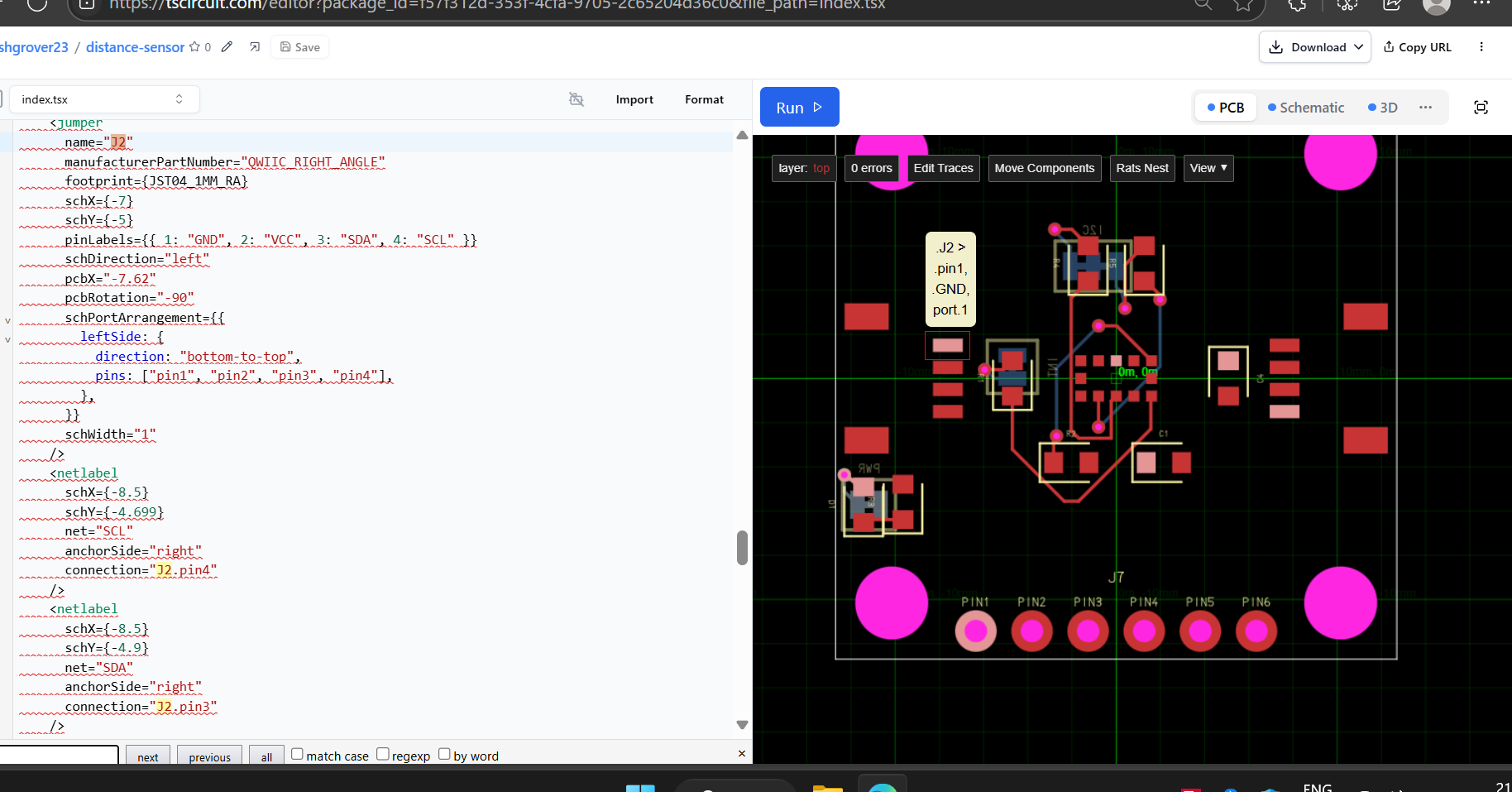Expand the Download dropdown
Screen dimensions: 1512x792
click(x=1314, y=47)
